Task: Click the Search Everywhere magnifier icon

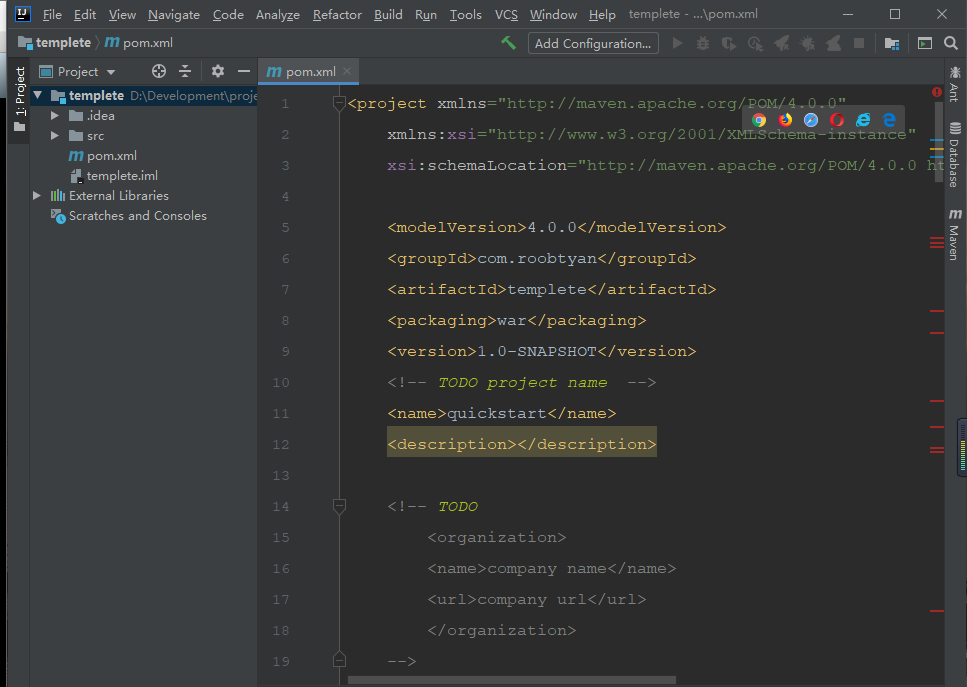Action: click(951, 43)
